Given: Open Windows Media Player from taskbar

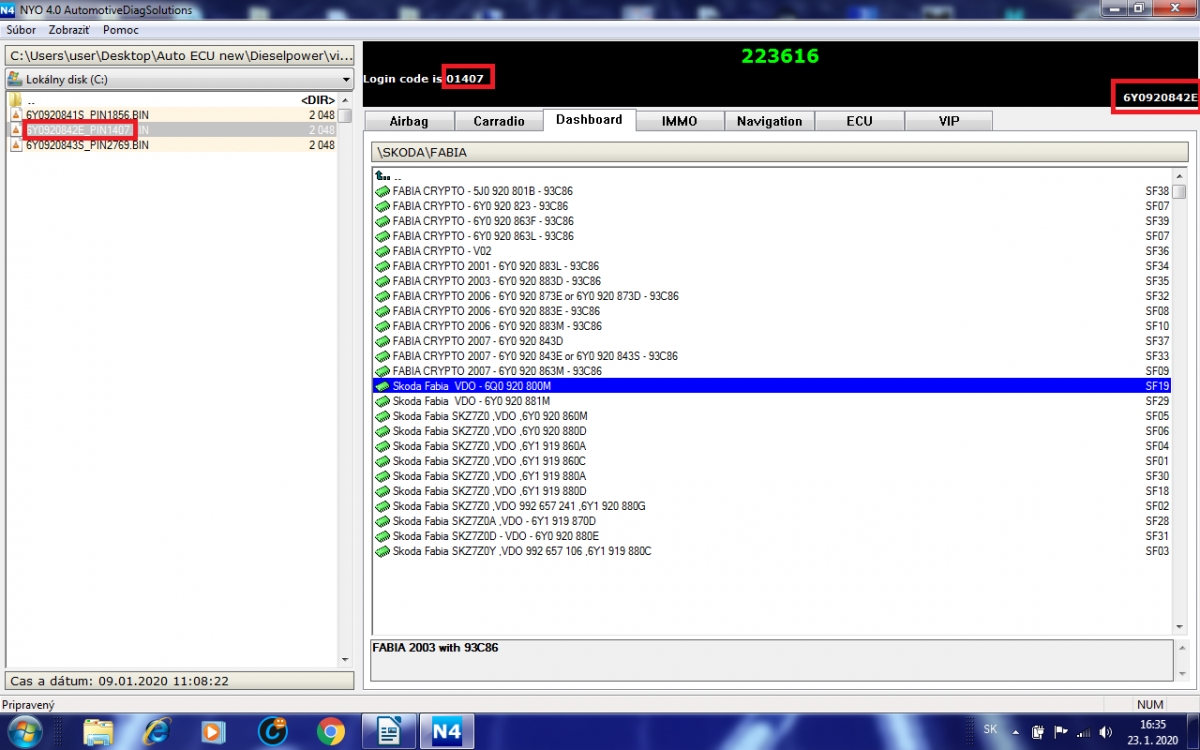Looking at the screenshot, I should (x=214, y=732).
